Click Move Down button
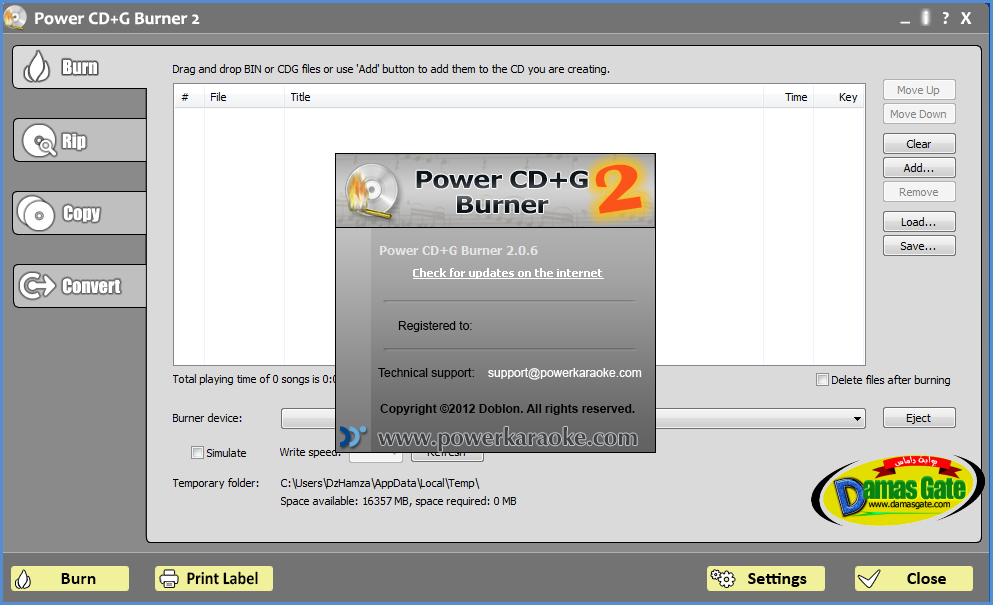Viewport: 993px width, 605px height. pos(919,114)
